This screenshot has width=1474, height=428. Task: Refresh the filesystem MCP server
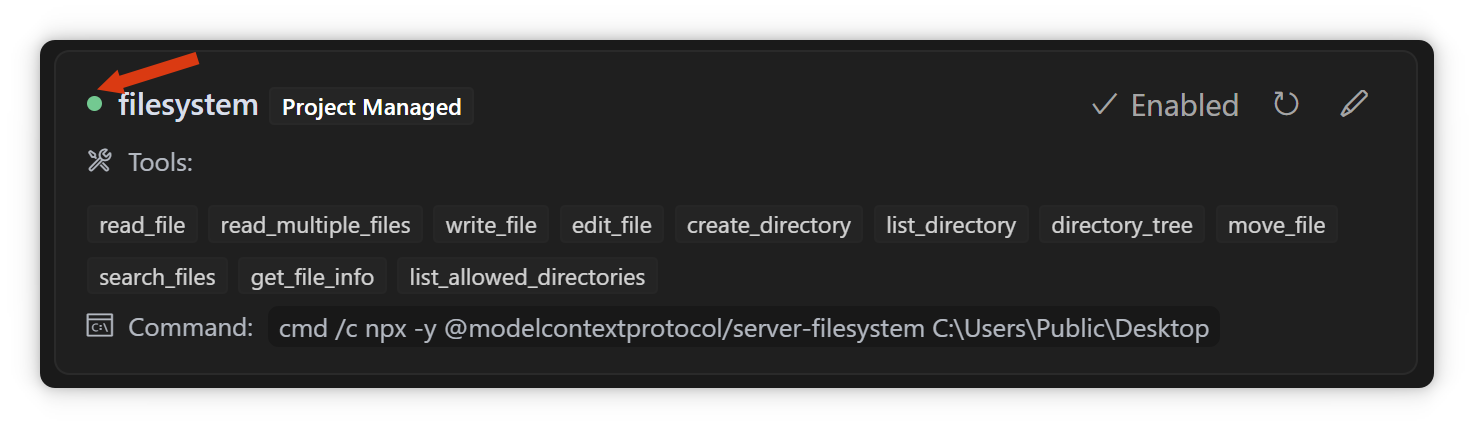pyautogui.click(x=1286, y=104)
